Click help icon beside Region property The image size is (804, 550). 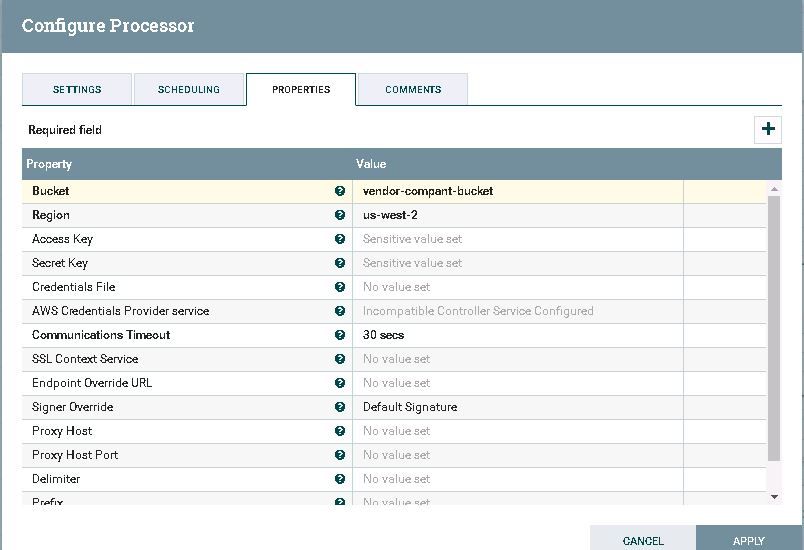coord(340,215)
